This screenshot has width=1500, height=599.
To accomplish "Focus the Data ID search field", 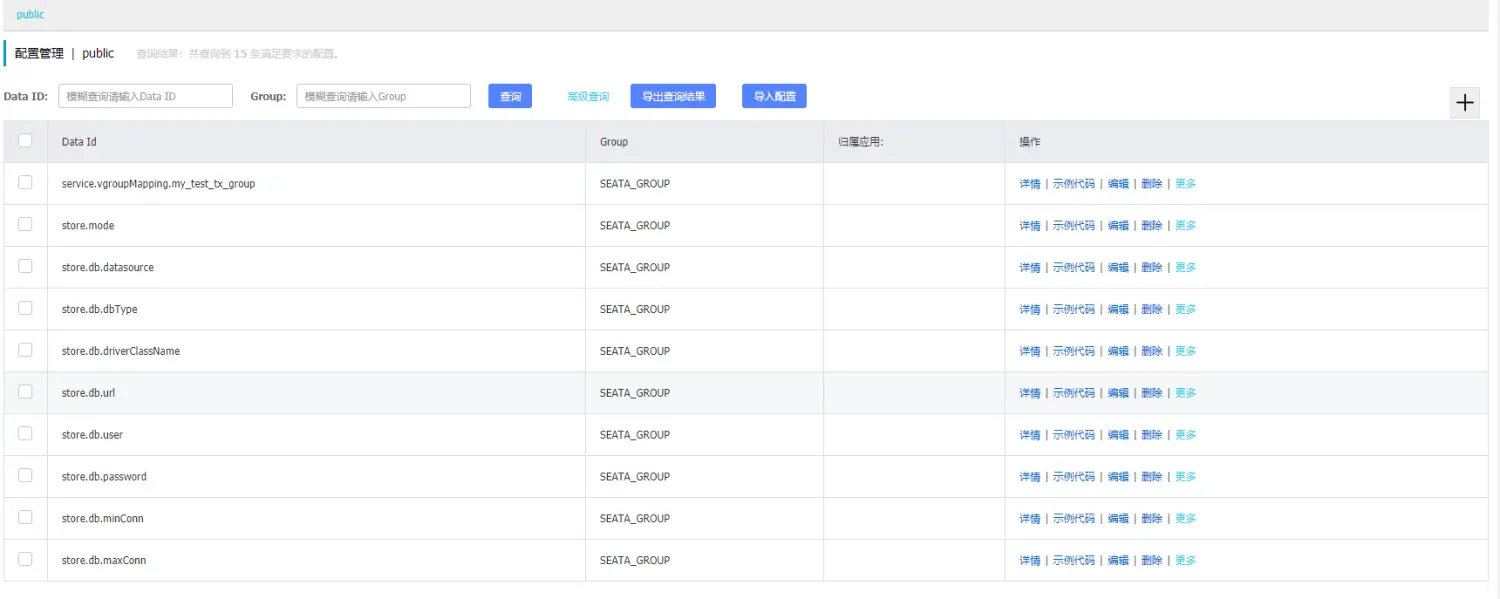I will point(145,96).
